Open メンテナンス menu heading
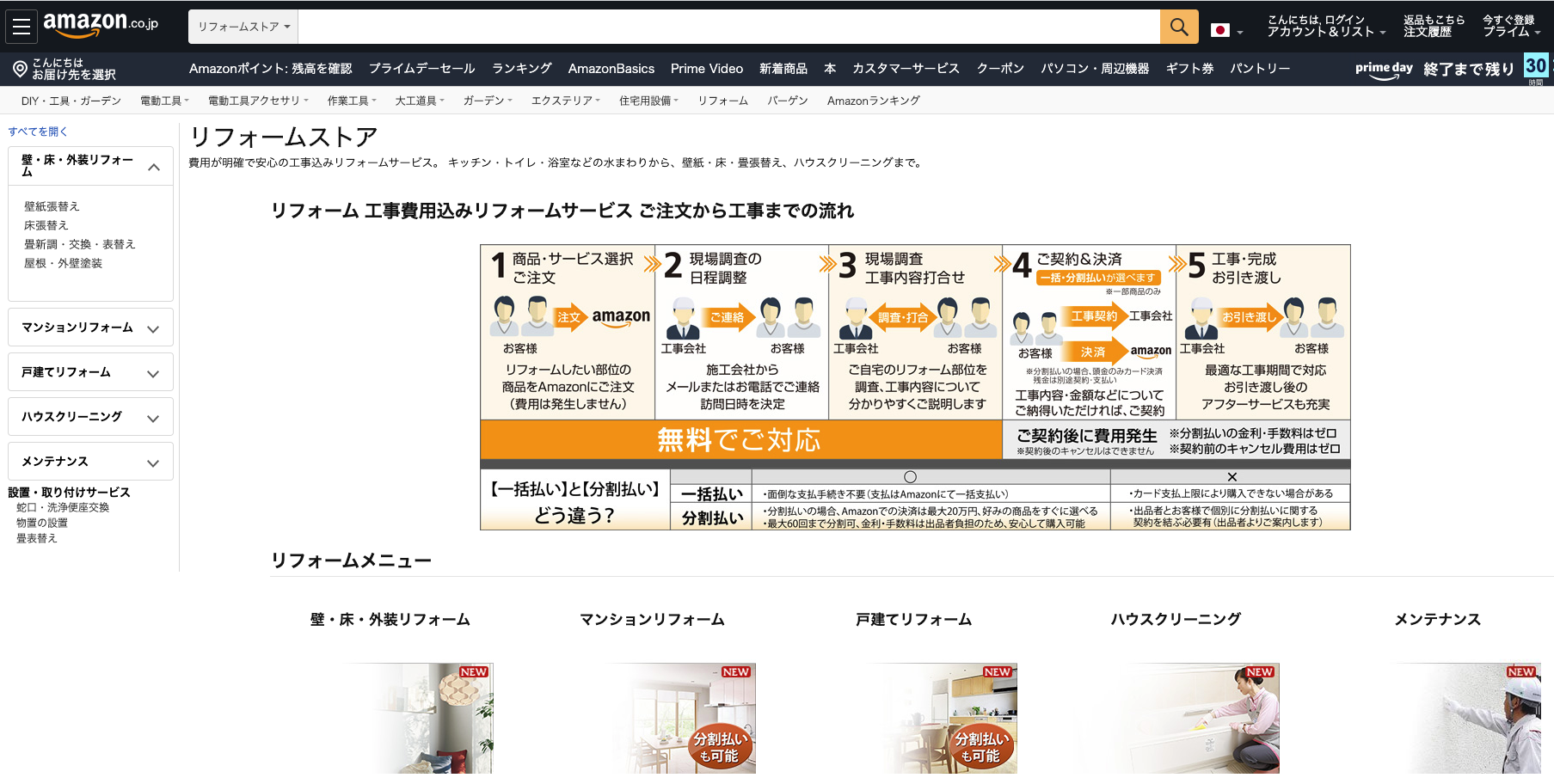The image size is (1554, 784). [x=1437, y=620]
